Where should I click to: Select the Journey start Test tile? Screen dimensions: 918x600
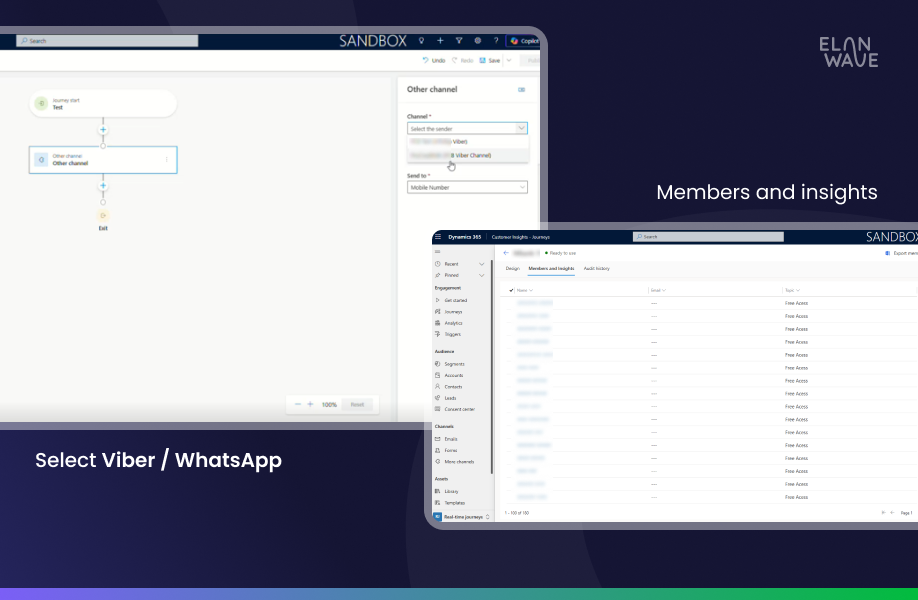tap(103, 104)
